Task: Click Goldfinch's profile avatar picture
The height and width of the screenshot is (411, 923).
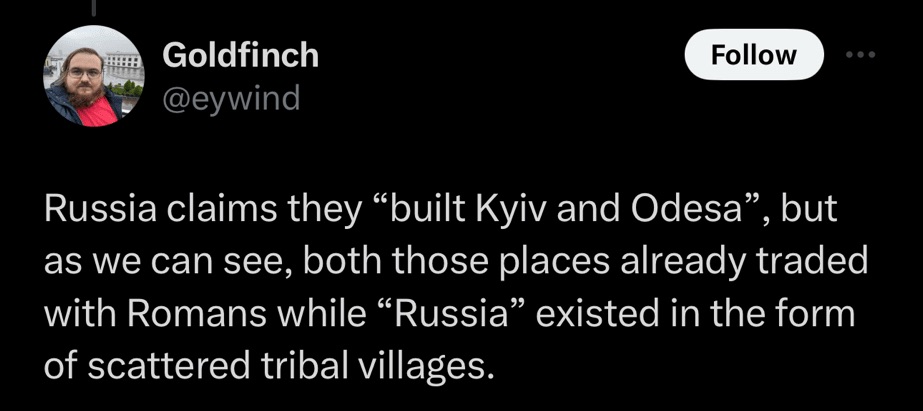Action: [x=93, y=75]
